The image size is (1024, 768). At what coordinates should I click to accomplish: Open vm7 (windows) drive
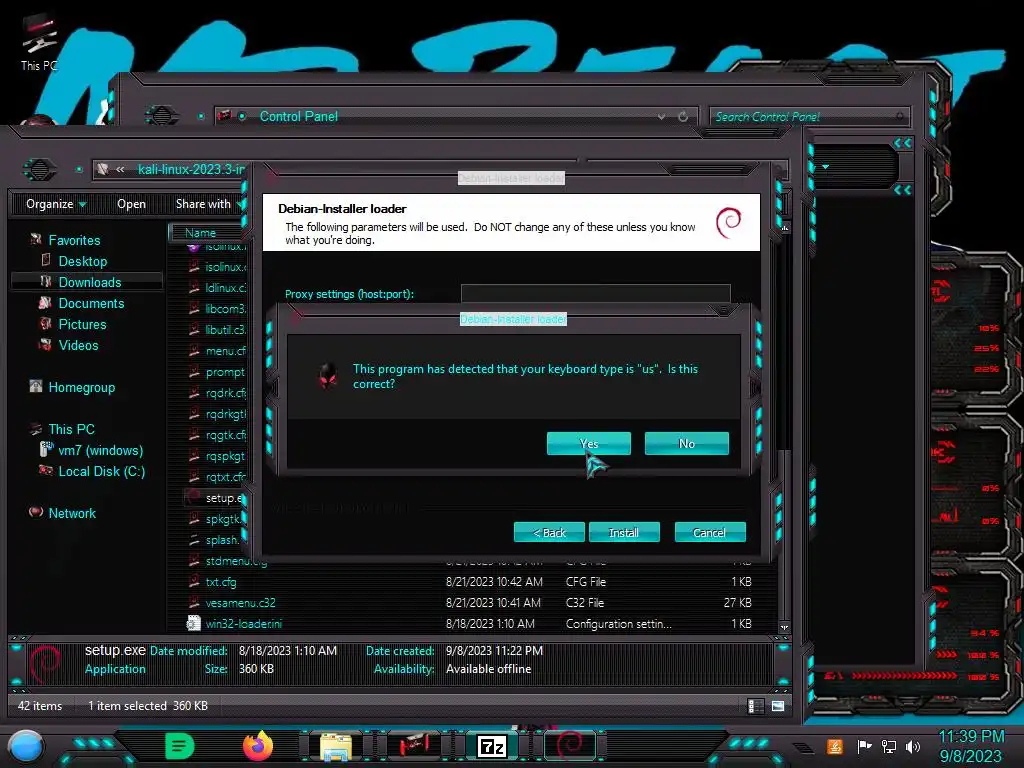tap(100, 450)
